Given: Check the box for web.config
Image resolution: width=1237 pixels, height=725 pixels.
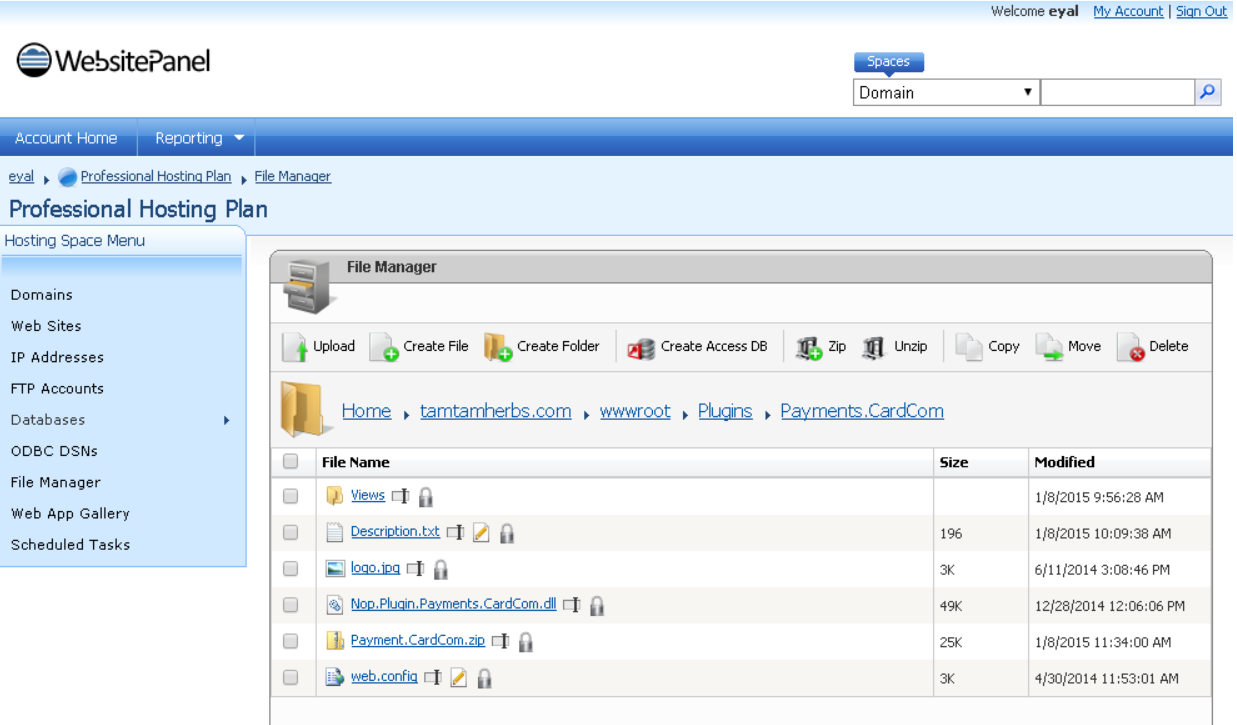Looking at the screenshot, I should pyautogui.click(x=291, y=677).
